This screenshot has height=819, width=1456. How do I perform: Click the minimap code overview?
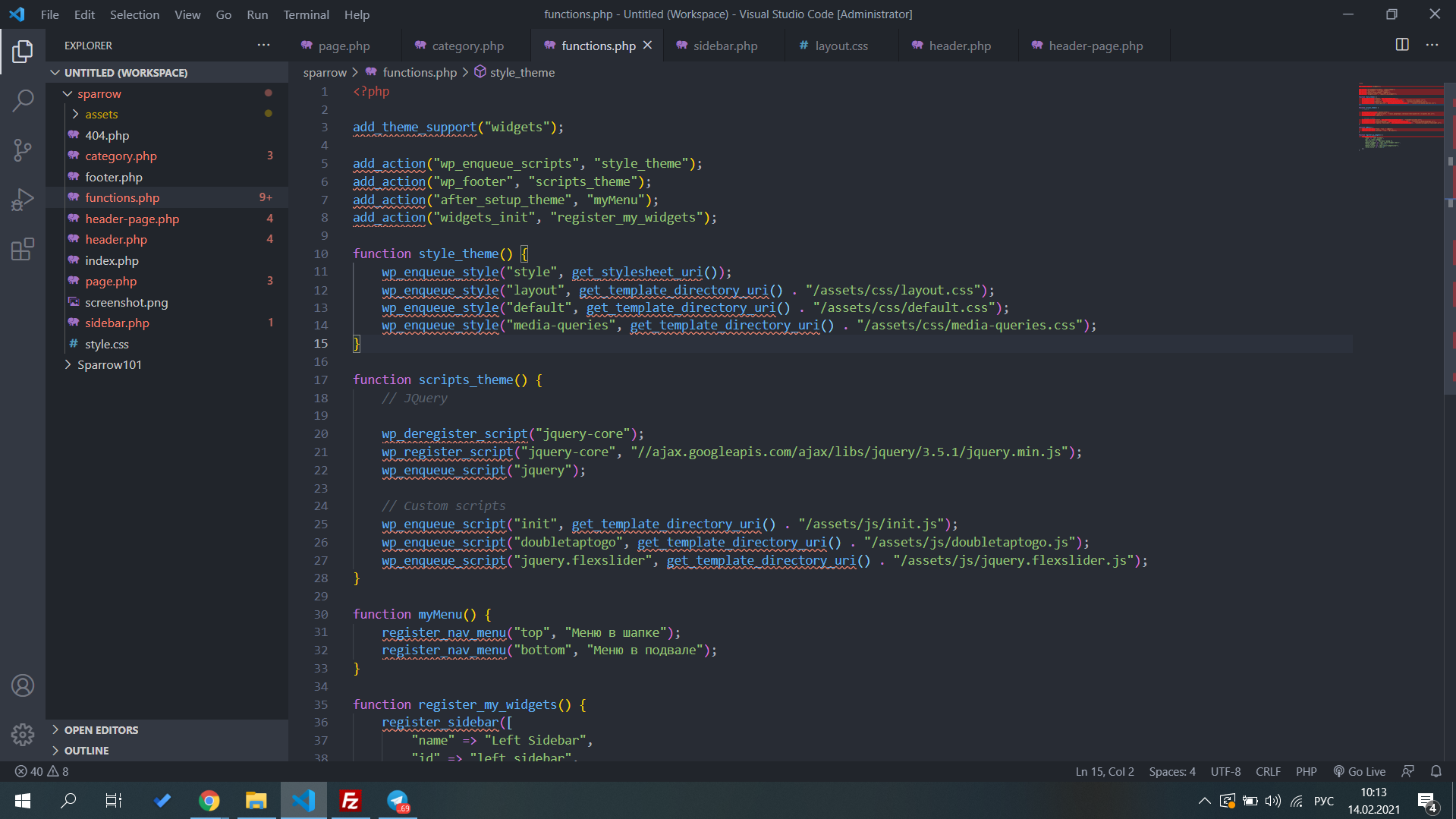tap(1401, 117)
